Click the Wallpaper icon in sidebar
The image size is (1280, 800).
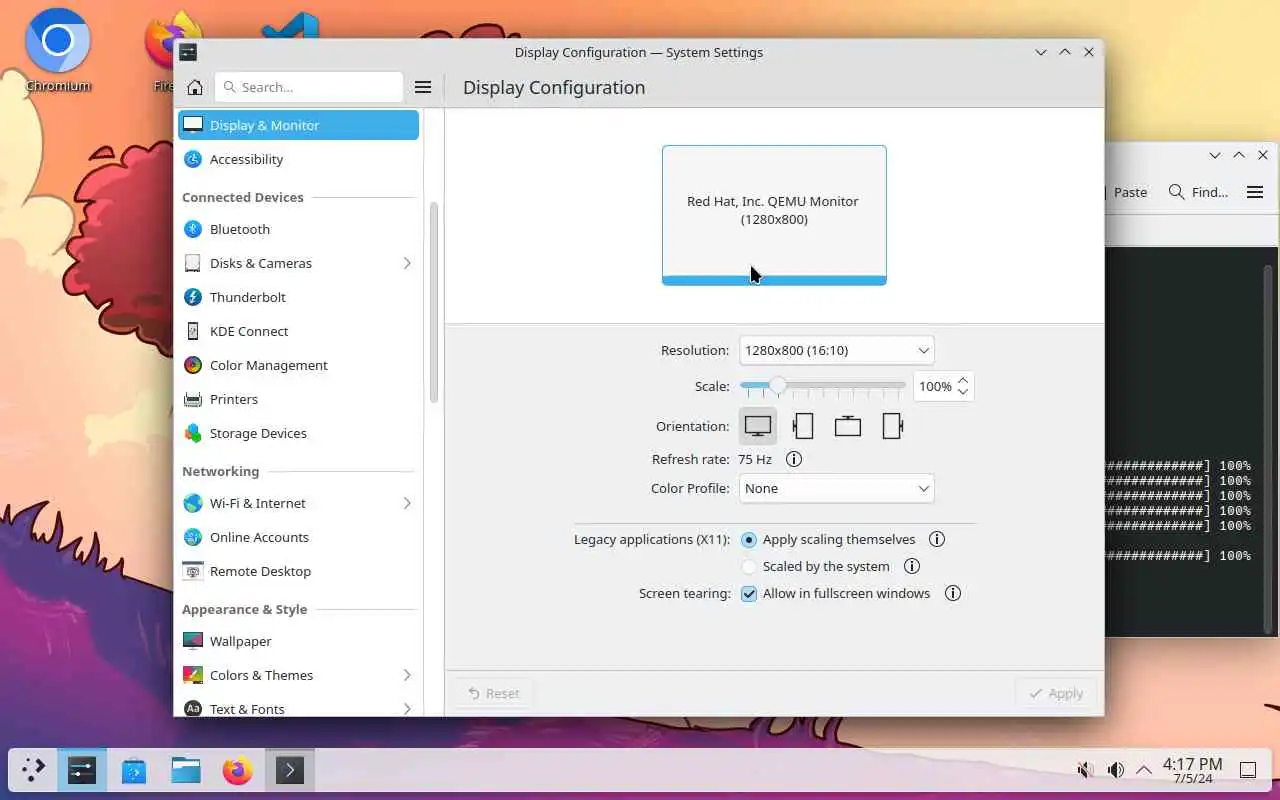click(193, 641)
